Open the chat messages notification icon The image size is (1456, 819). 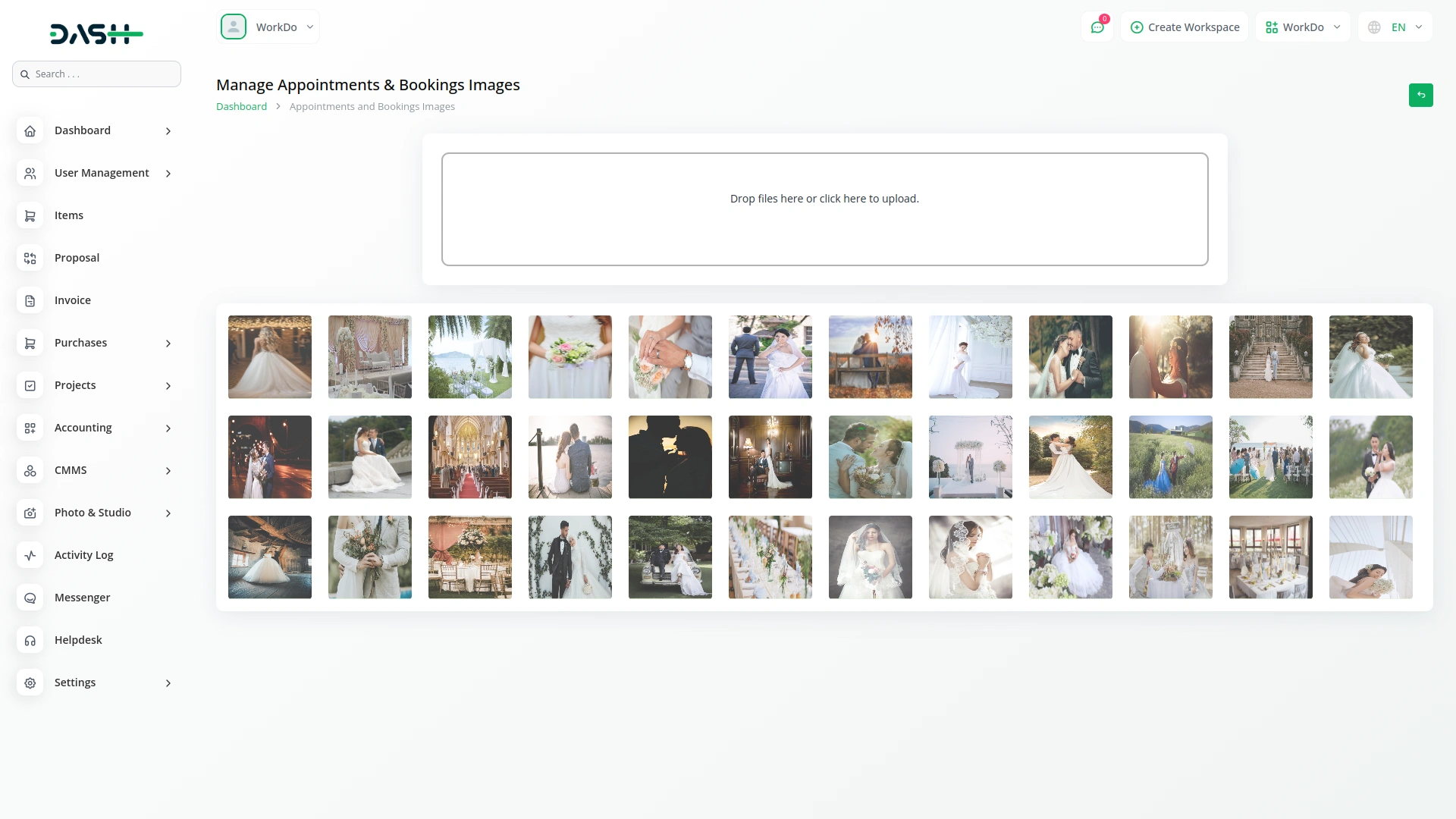pos(1097,27)
